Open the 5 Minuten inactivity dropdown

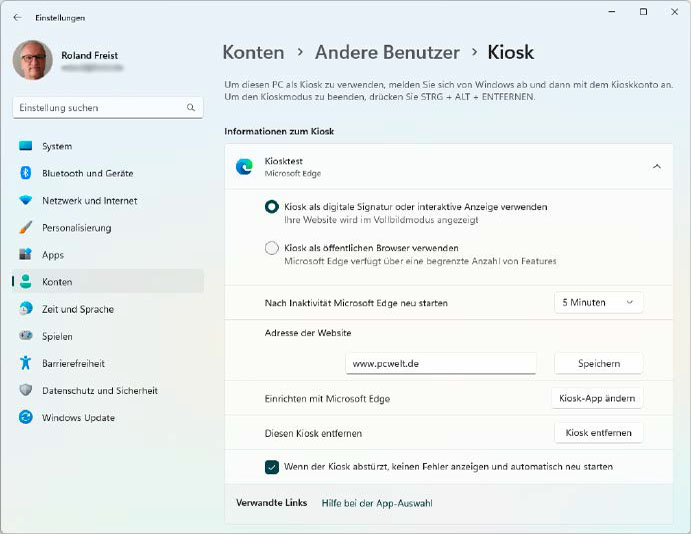pos(598,302)
